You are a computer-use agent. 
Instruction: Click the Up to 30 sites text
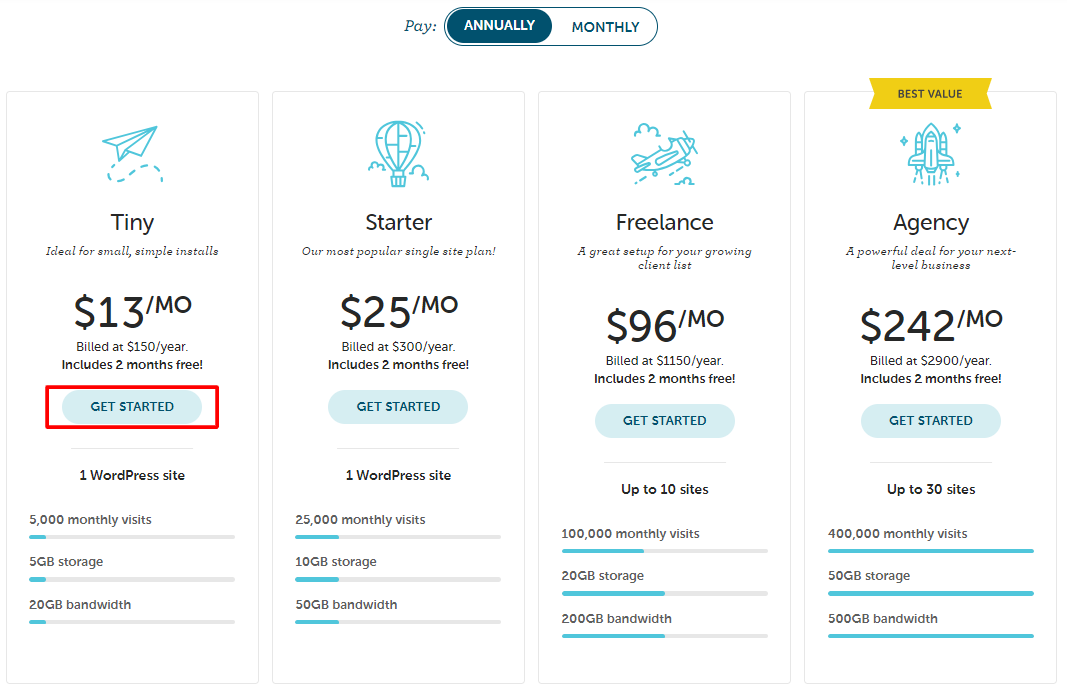click(931, 489)
